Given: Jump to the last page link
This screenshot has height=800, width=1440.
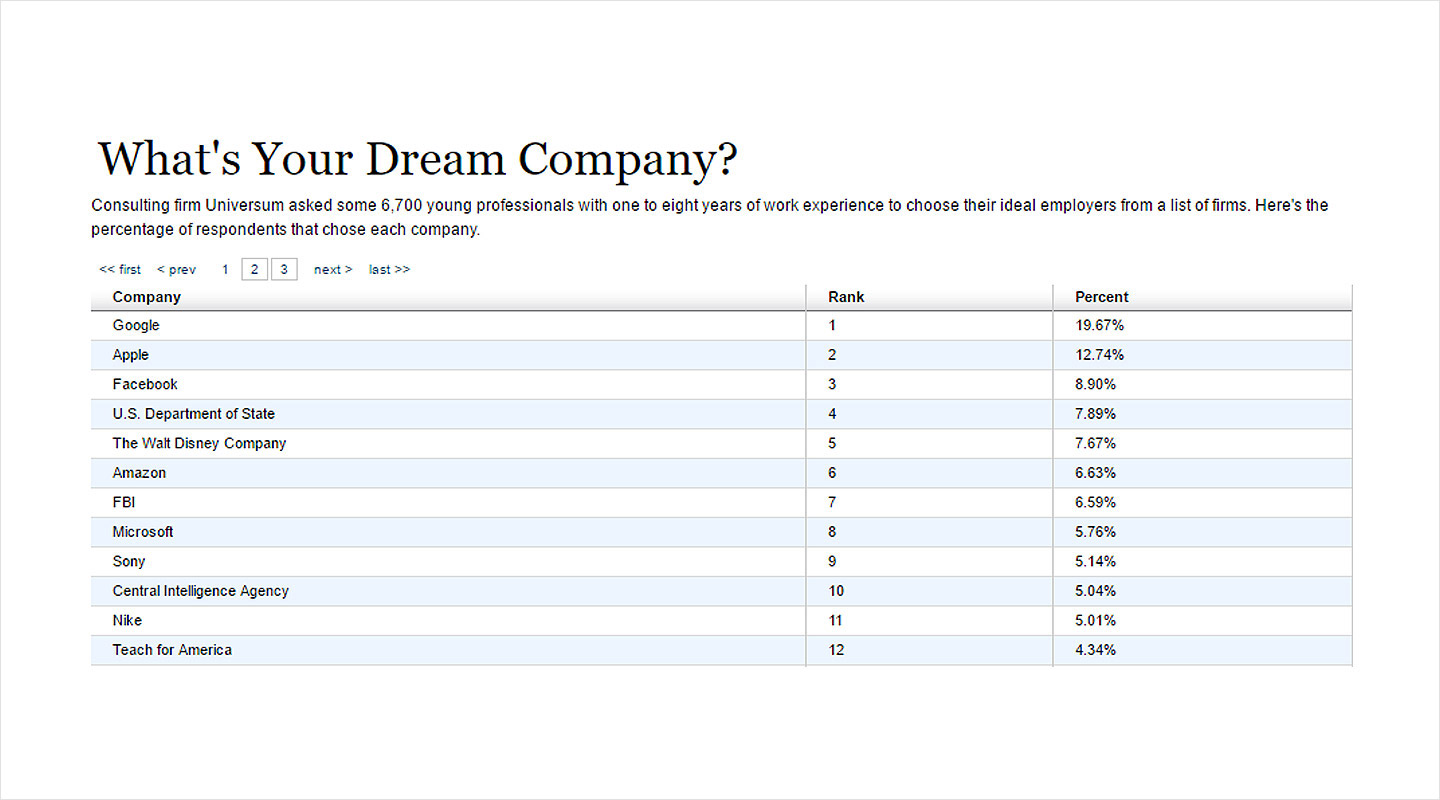Looking at the screenshot, I should (x=389, y=270).
